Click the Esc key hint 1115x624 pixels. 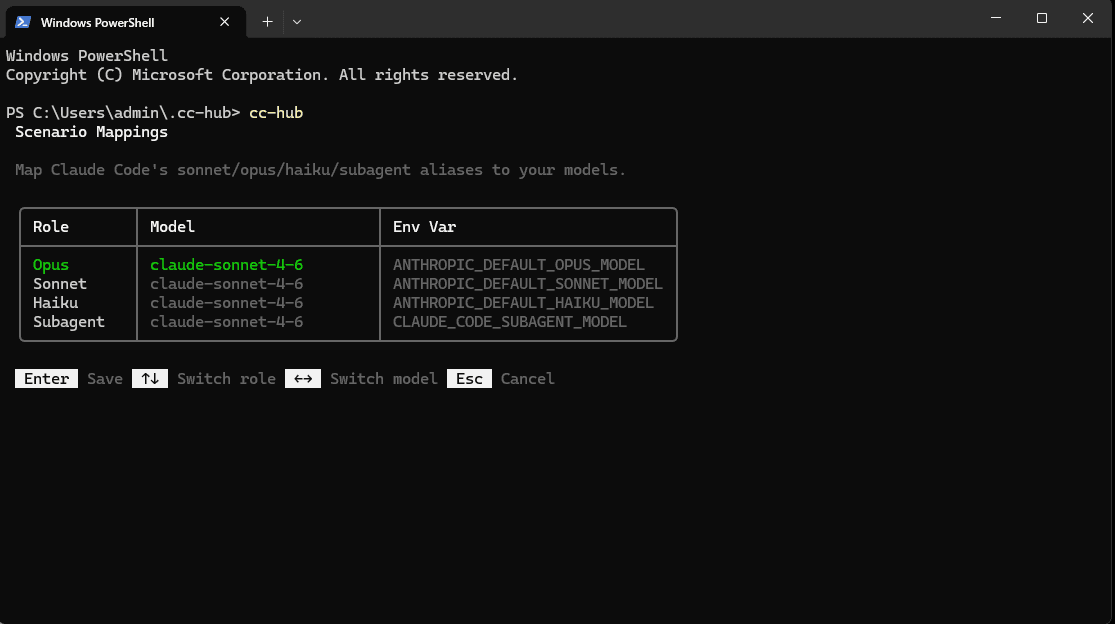469,379
